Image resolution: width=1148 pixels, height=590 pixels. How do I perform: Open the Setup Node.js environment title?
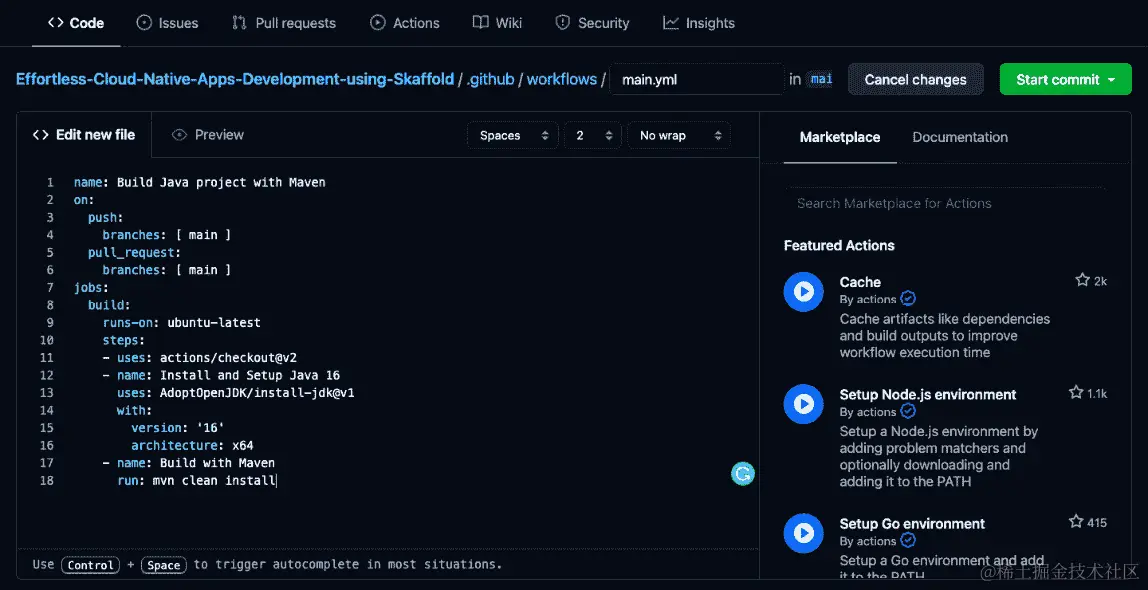click(928, 395)
